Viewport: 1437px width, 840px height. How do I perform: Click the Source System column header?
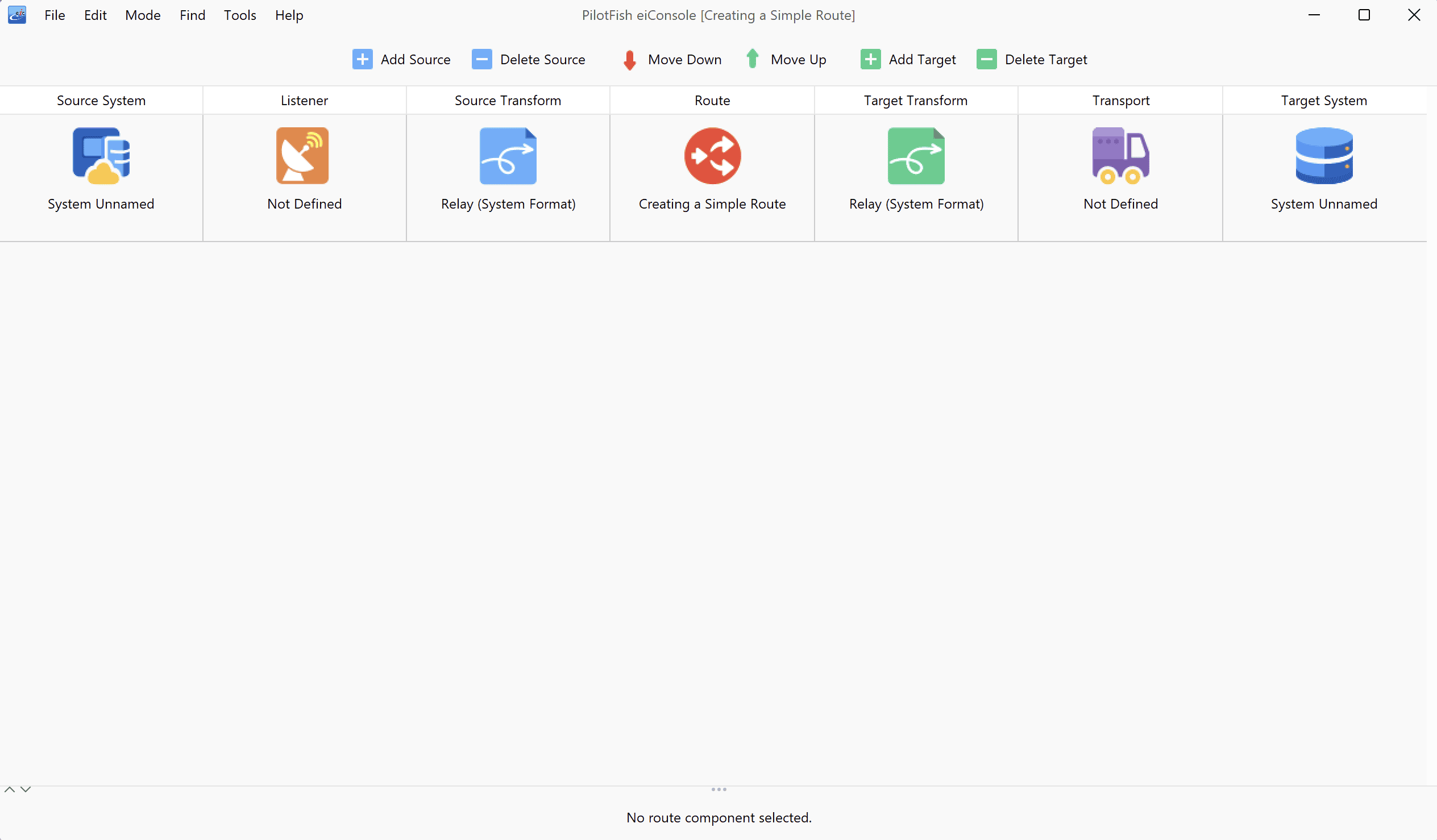(x=101, y=101)
